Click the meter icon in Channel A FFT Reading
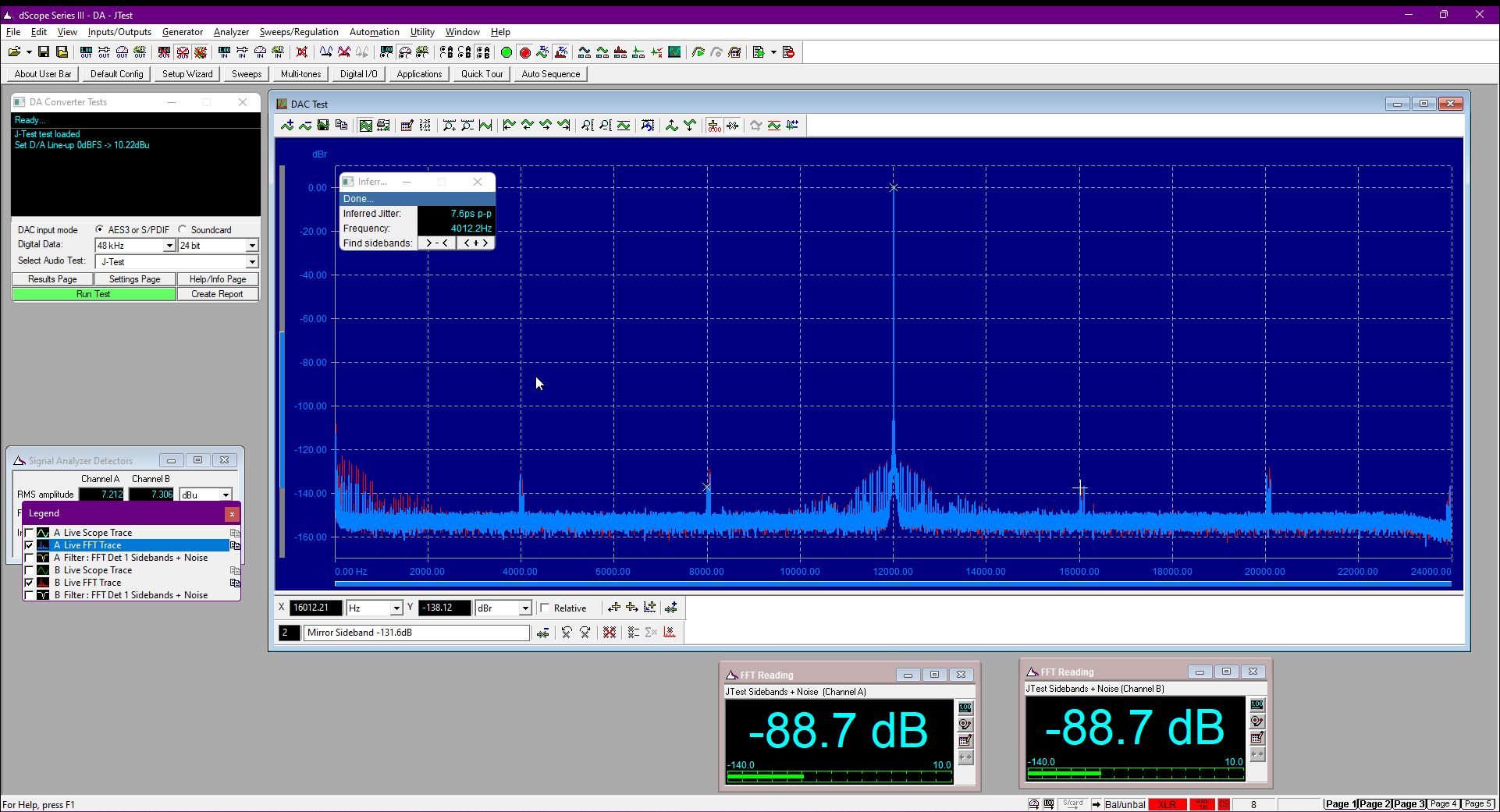The height and width of the screenshot is (812, 1500). click(x=965, y=707)
